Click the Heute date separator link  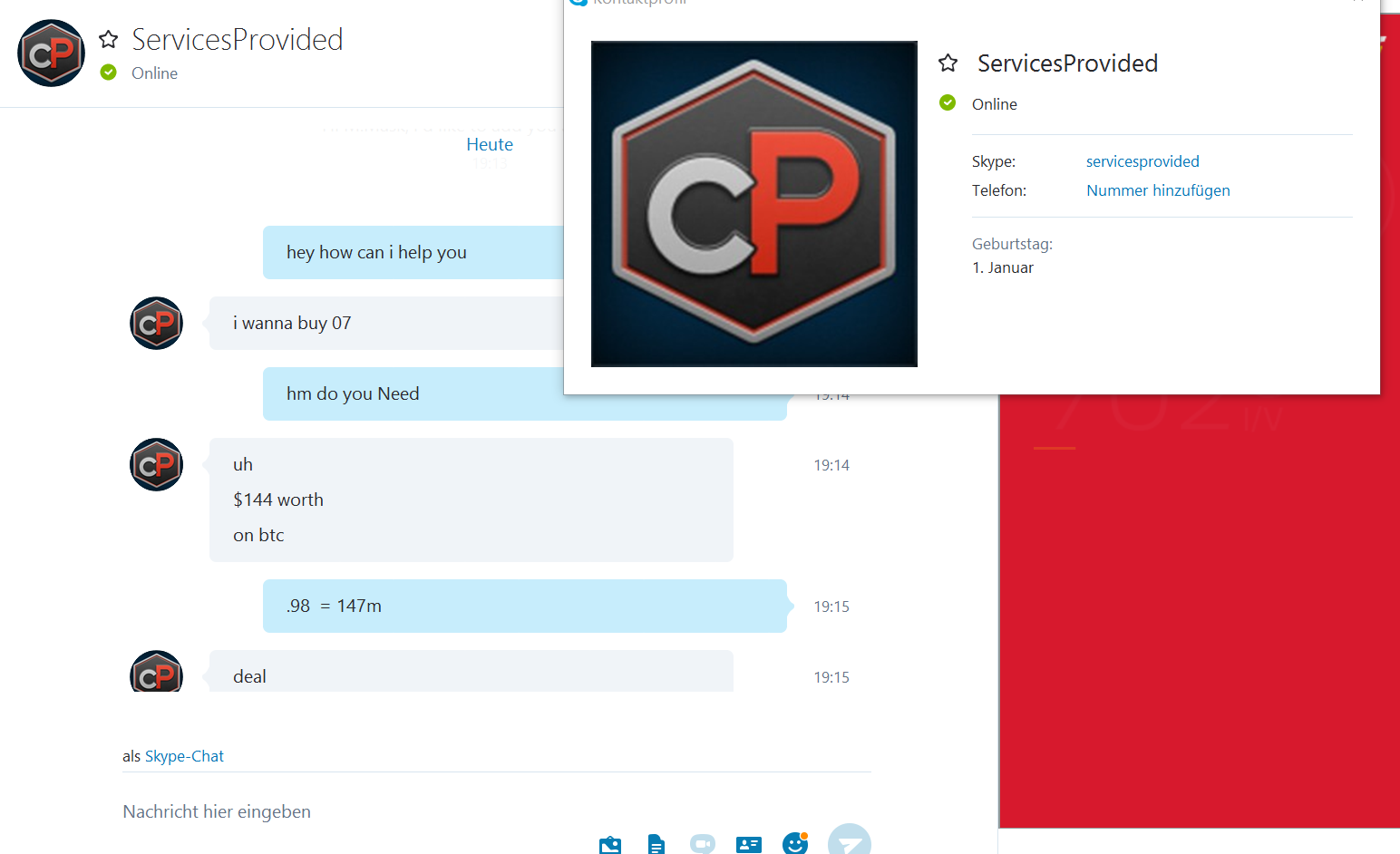click(x=490, y=144)
